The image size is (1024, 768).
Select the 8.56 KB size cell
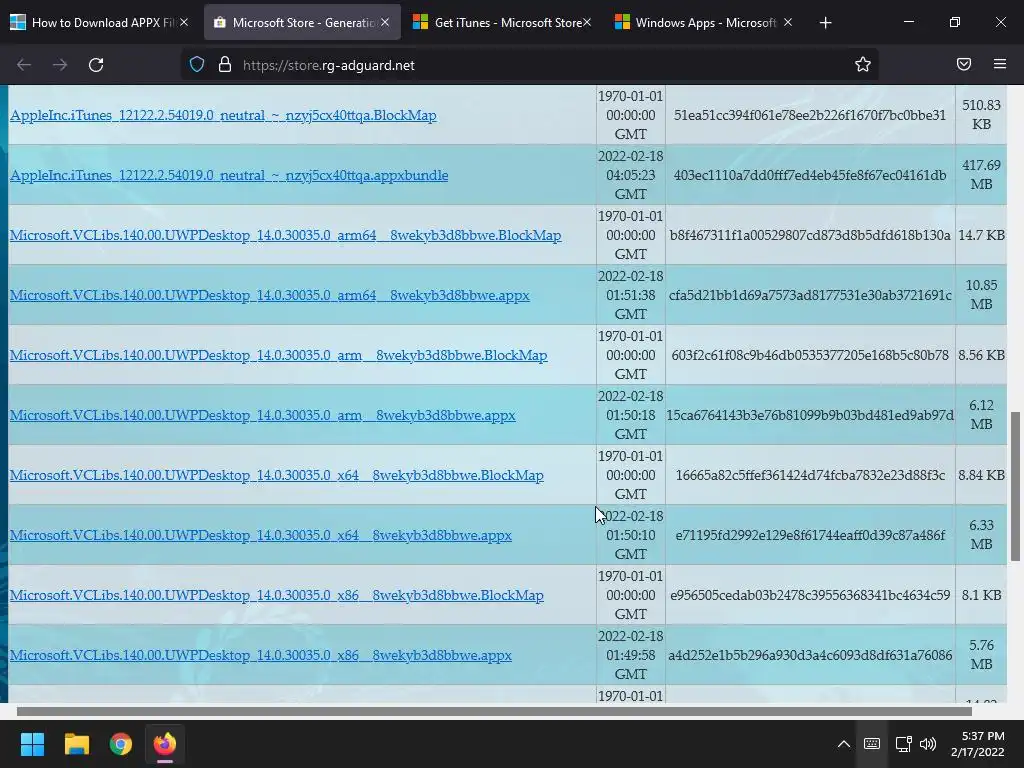[981, 355]
